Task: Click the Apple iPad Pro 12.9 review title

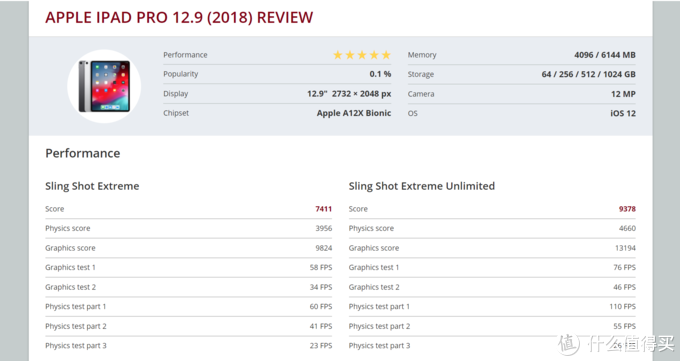Action: 179,17
